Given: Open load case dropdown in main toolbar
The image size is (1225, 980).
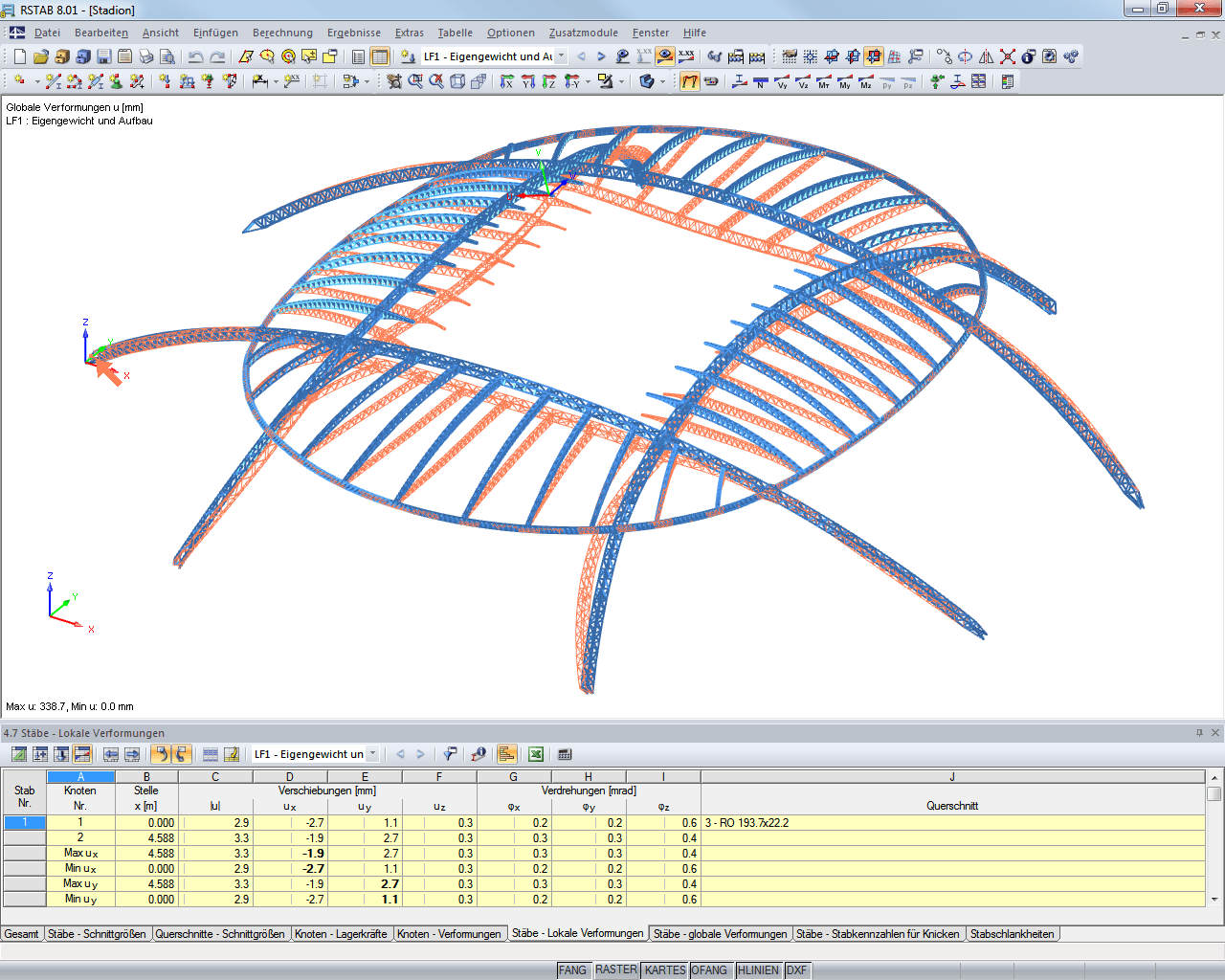Looking at the screenshot, I should 562,56.
